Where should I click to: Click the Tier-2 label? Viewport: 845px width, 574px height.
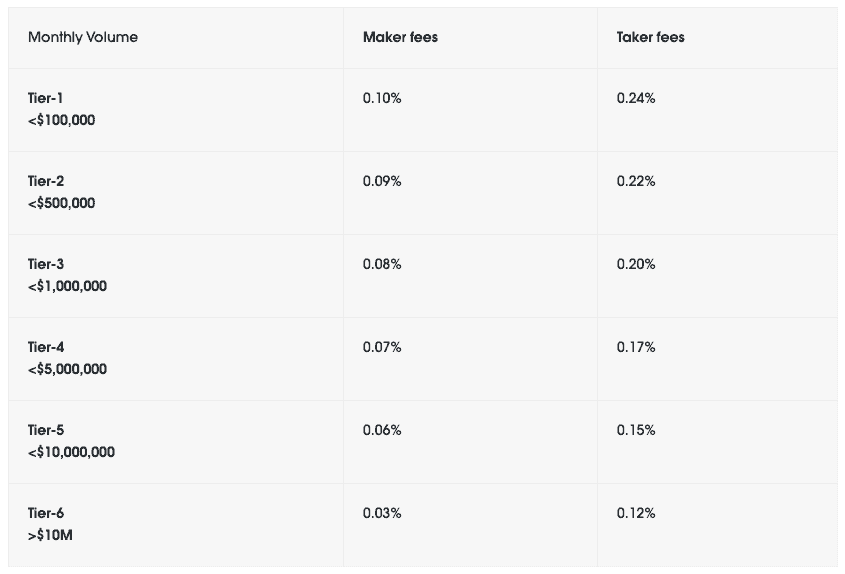(x=46, y=181)
